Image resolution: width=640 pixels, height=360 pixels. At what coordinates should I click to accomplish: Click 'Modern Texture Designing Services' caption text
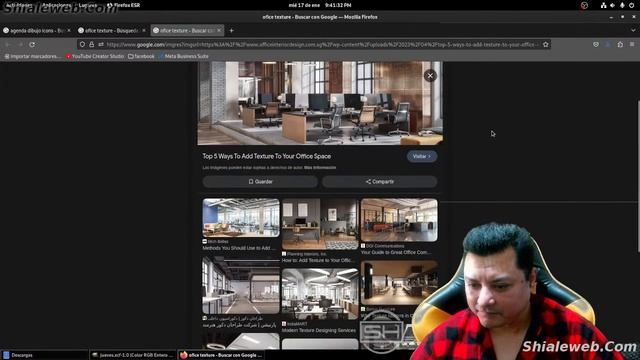click(319, 330)
